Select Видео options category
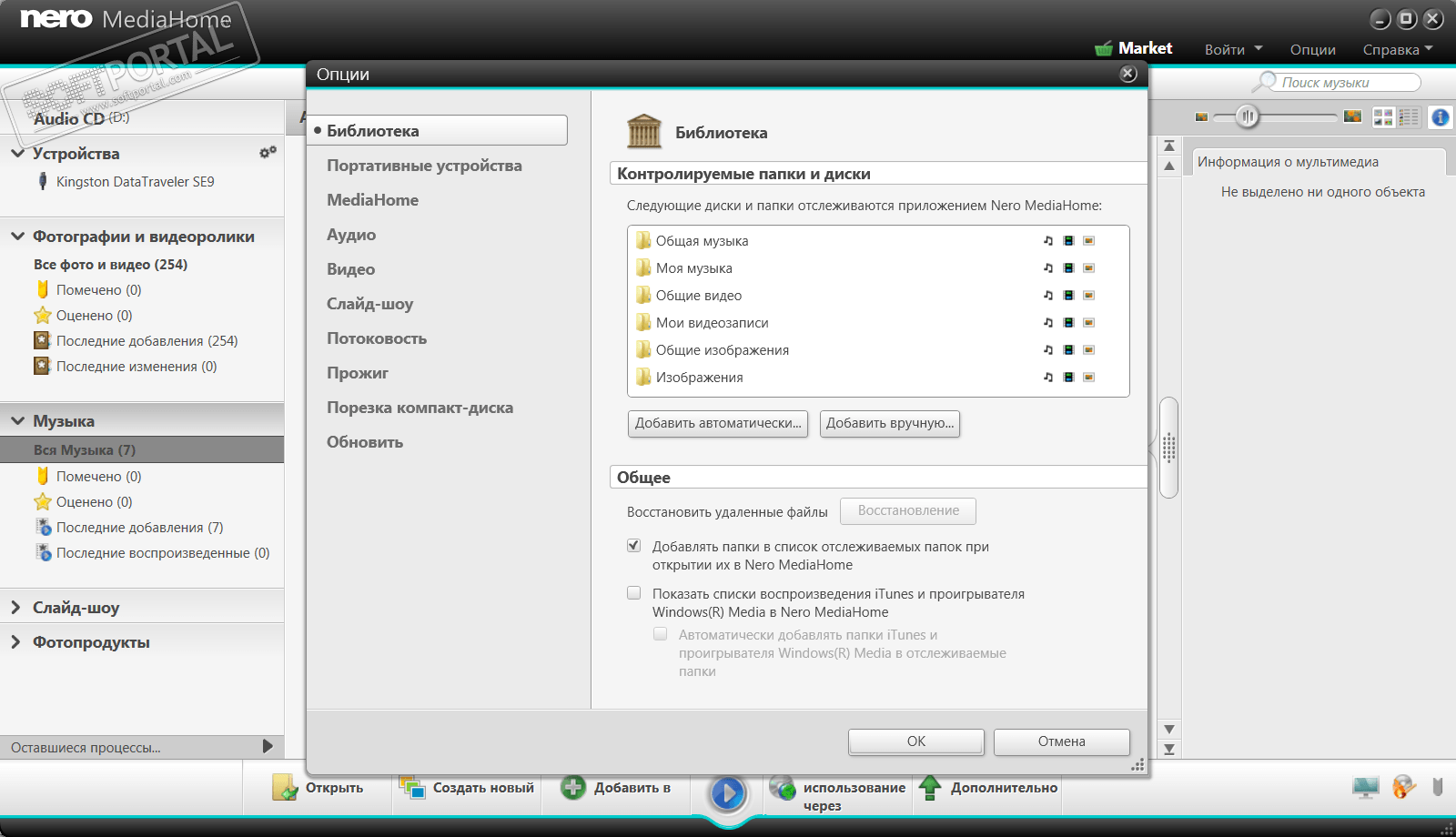The height and width of the screenshot is (837, 1456). tap(350, 269)
